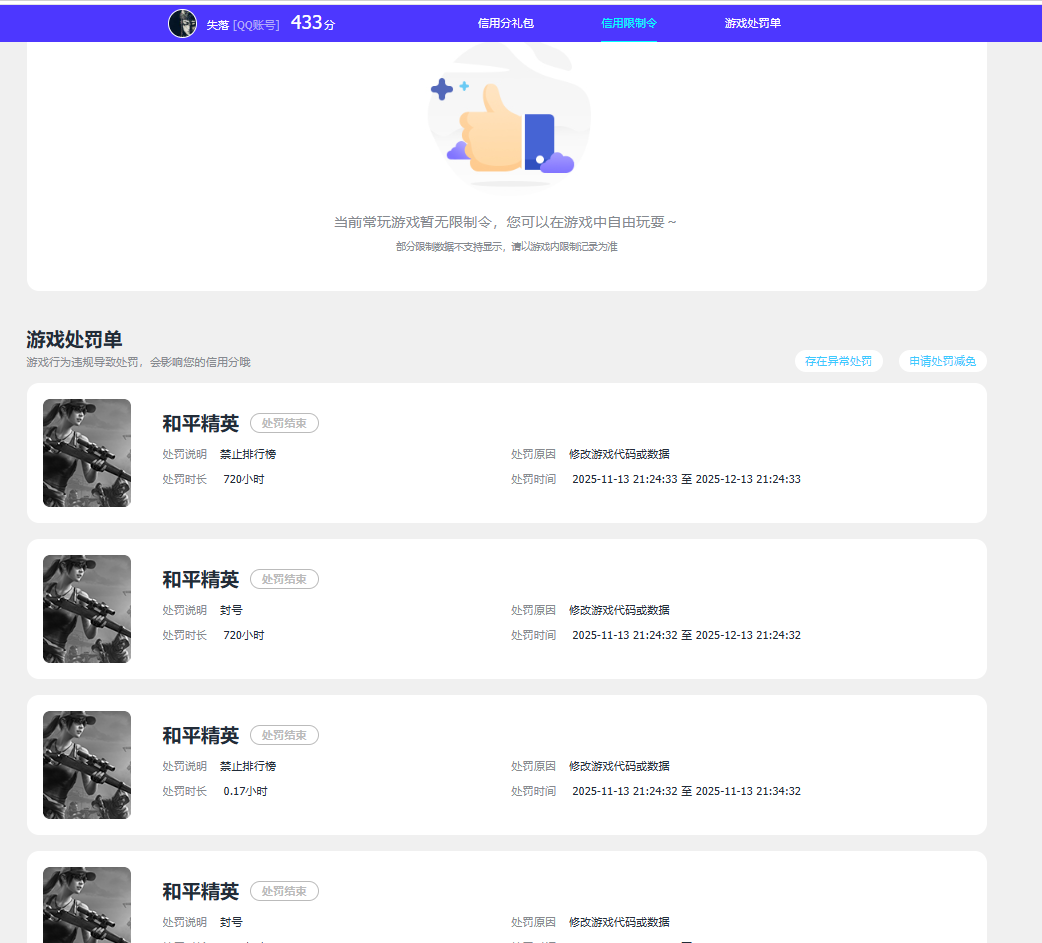Click the 申请处罚减免 button
Screen dimensions: 1042x943
[x=942, y=361]
